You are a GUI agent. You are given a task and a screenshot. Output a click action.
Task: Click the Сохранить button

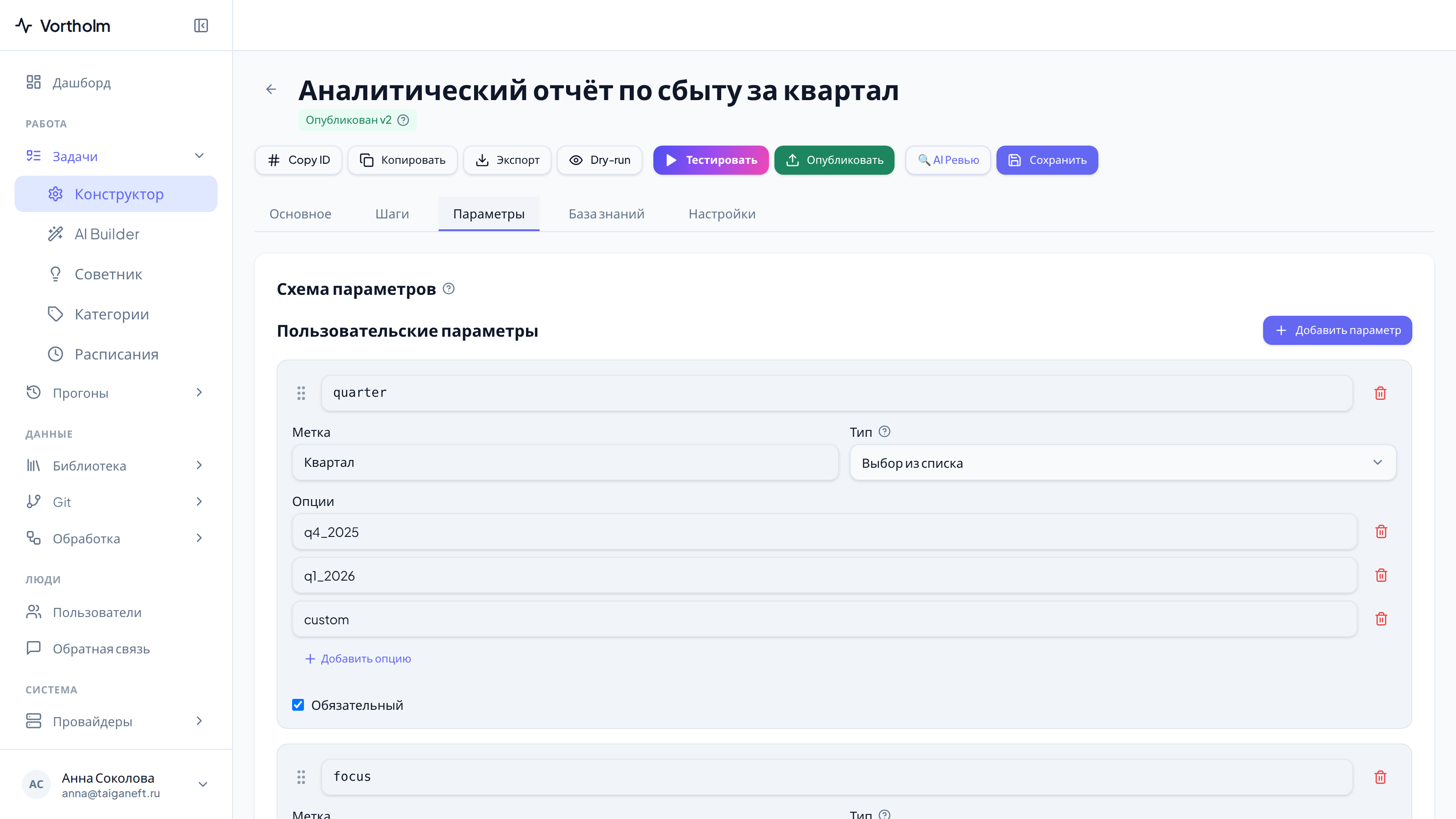[x=1047, y=160]
